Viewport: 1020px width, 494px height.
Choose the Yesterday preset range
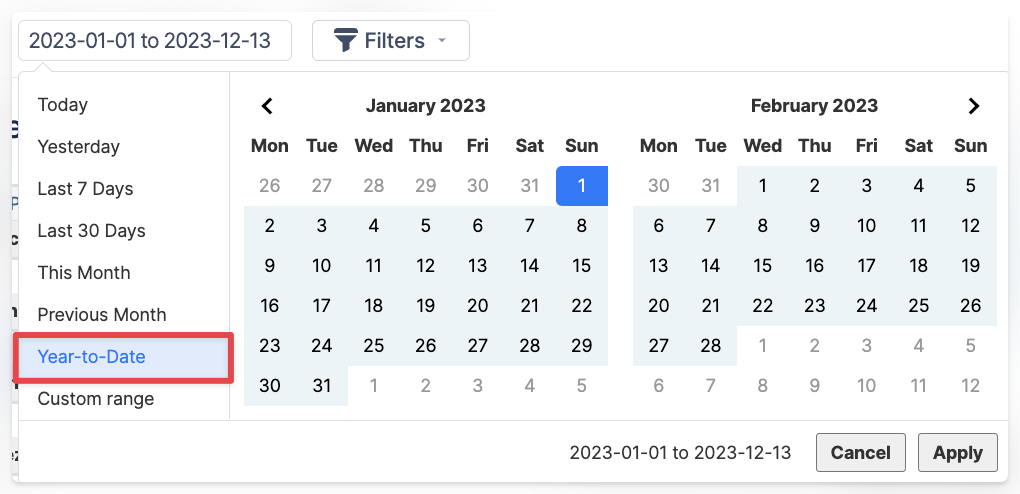pos(79,147)
